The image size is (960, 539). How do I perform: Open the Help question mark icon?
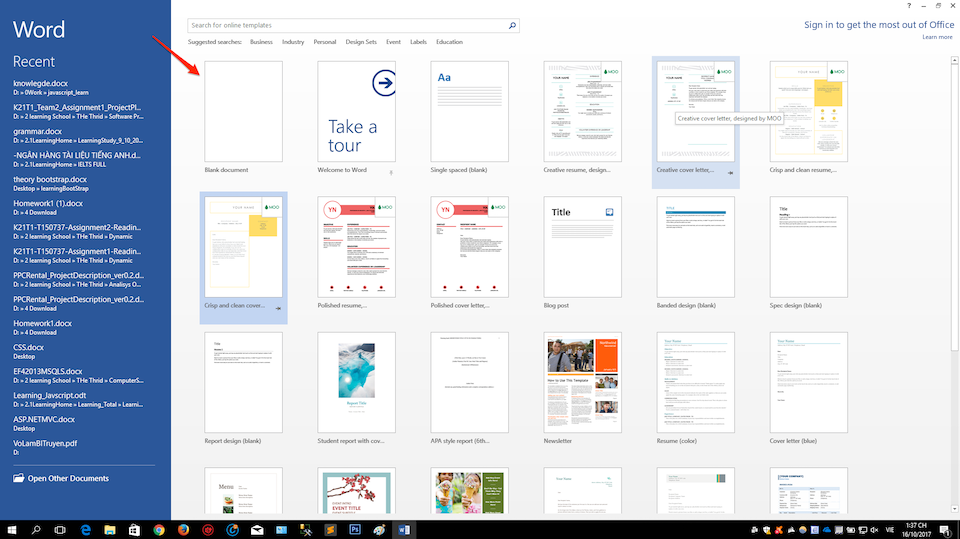coord(909,6)
